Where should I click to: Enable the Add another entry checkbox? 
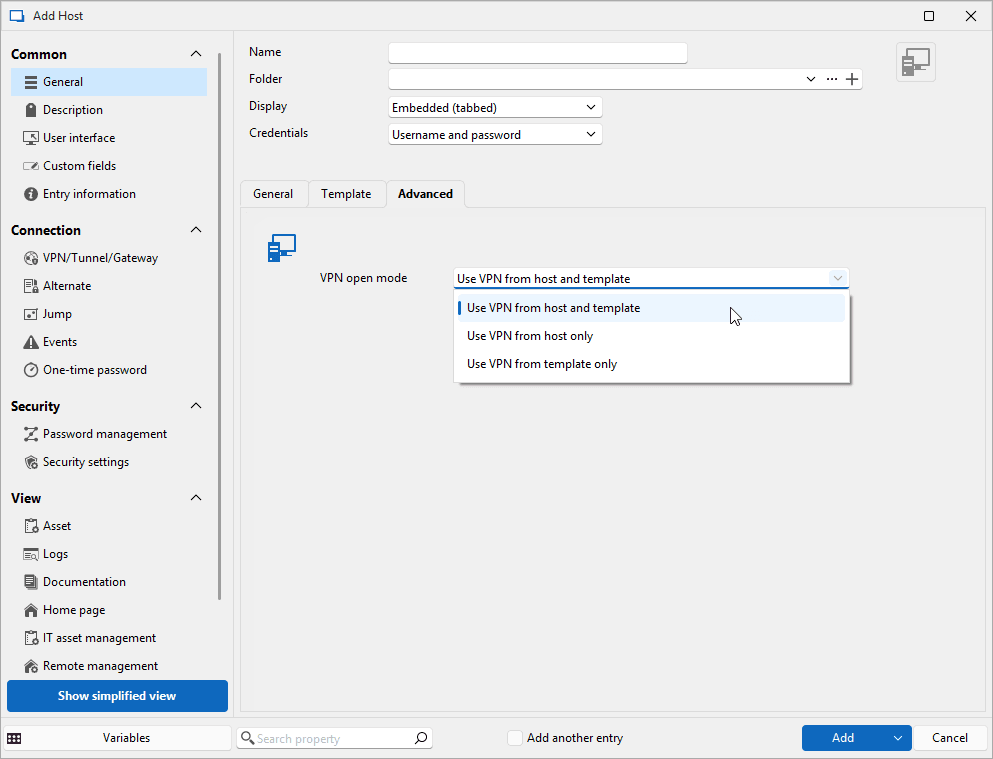pyautogui.click(x=515, y=738)
